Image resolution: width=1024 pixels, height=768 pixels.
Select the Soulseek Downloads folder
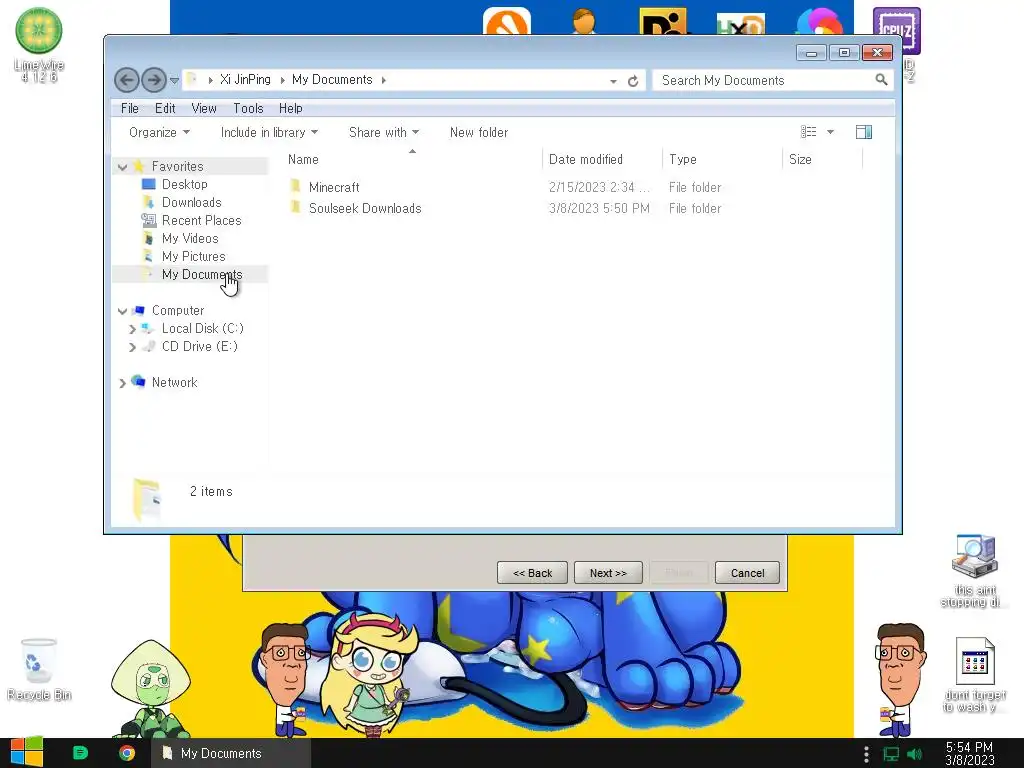(365, 208)
